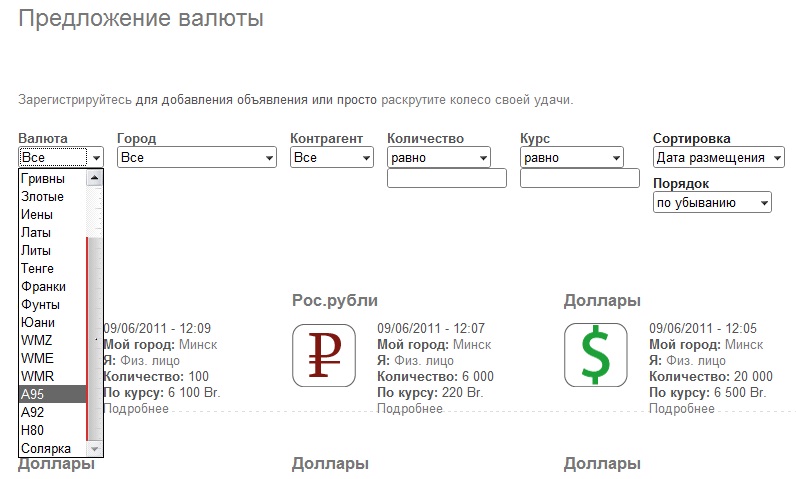Choose Гривны in the currency list
The width and height of the screenshot is (796, 479).
pos(52,179)
